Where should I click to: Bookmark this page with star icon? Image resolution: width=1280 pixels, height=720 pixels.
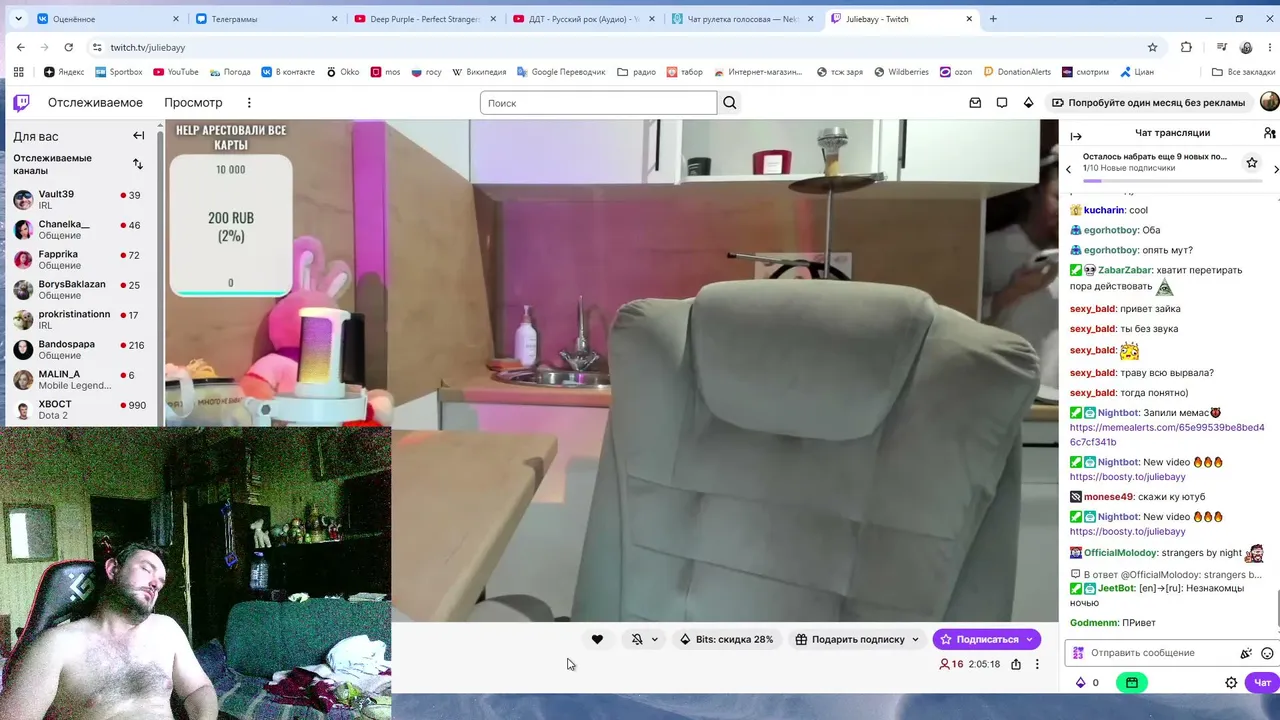[1152, 47]
